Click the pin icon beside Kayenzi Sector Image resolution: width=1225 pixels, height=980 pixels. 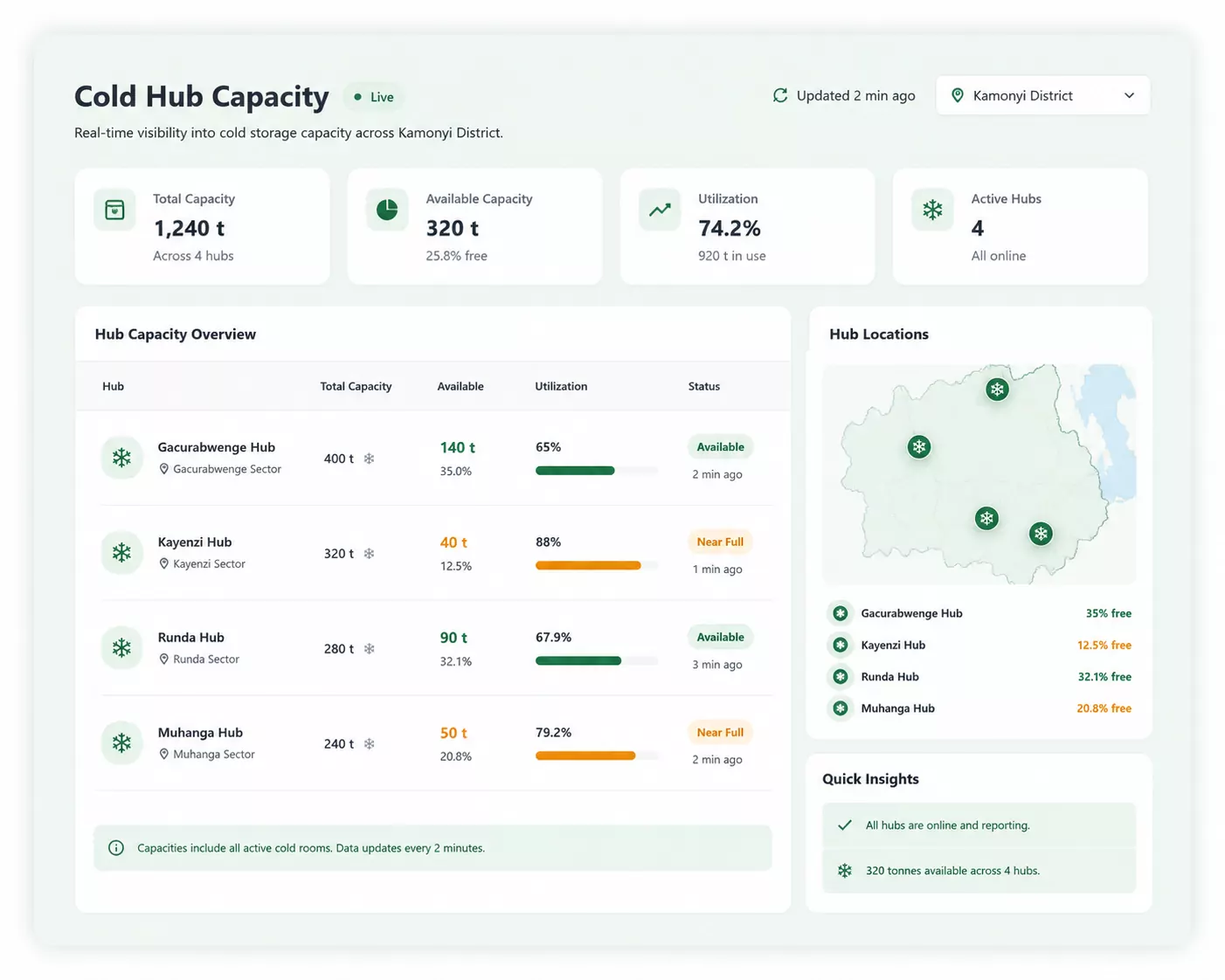[163, 564]
